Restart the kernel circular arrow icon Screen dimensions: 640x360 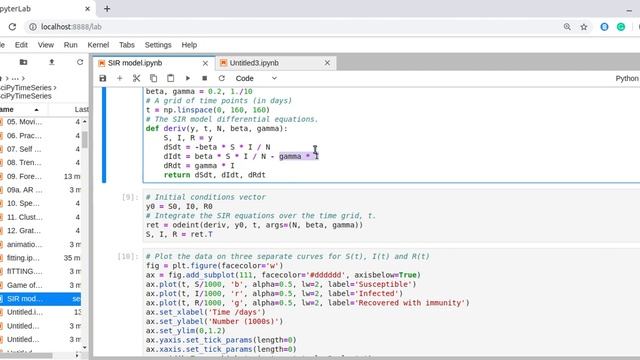point(222,78)
